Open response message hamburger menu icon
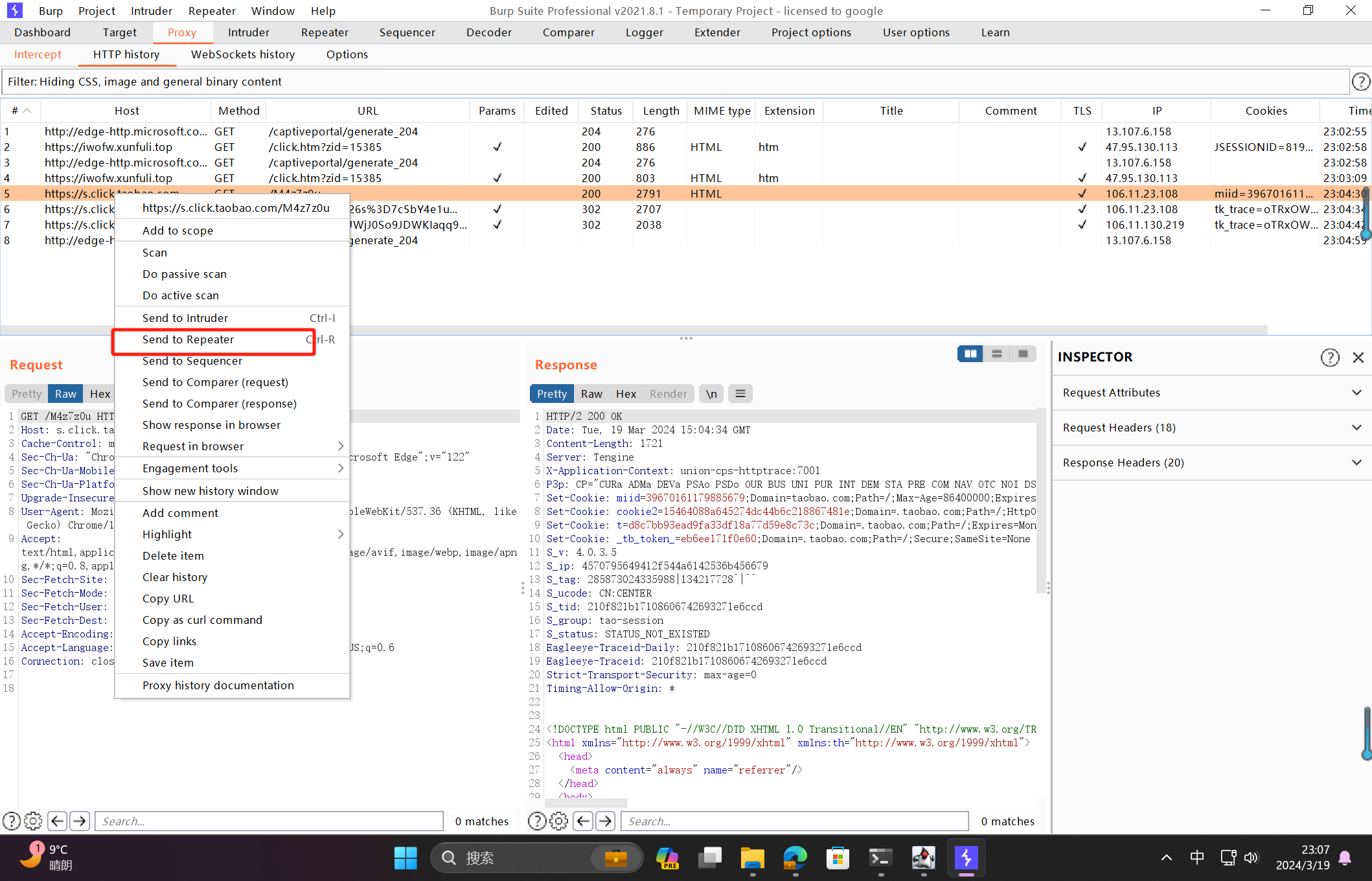The height and width of the screenshot is (881, 1372). tap(740, 393)
